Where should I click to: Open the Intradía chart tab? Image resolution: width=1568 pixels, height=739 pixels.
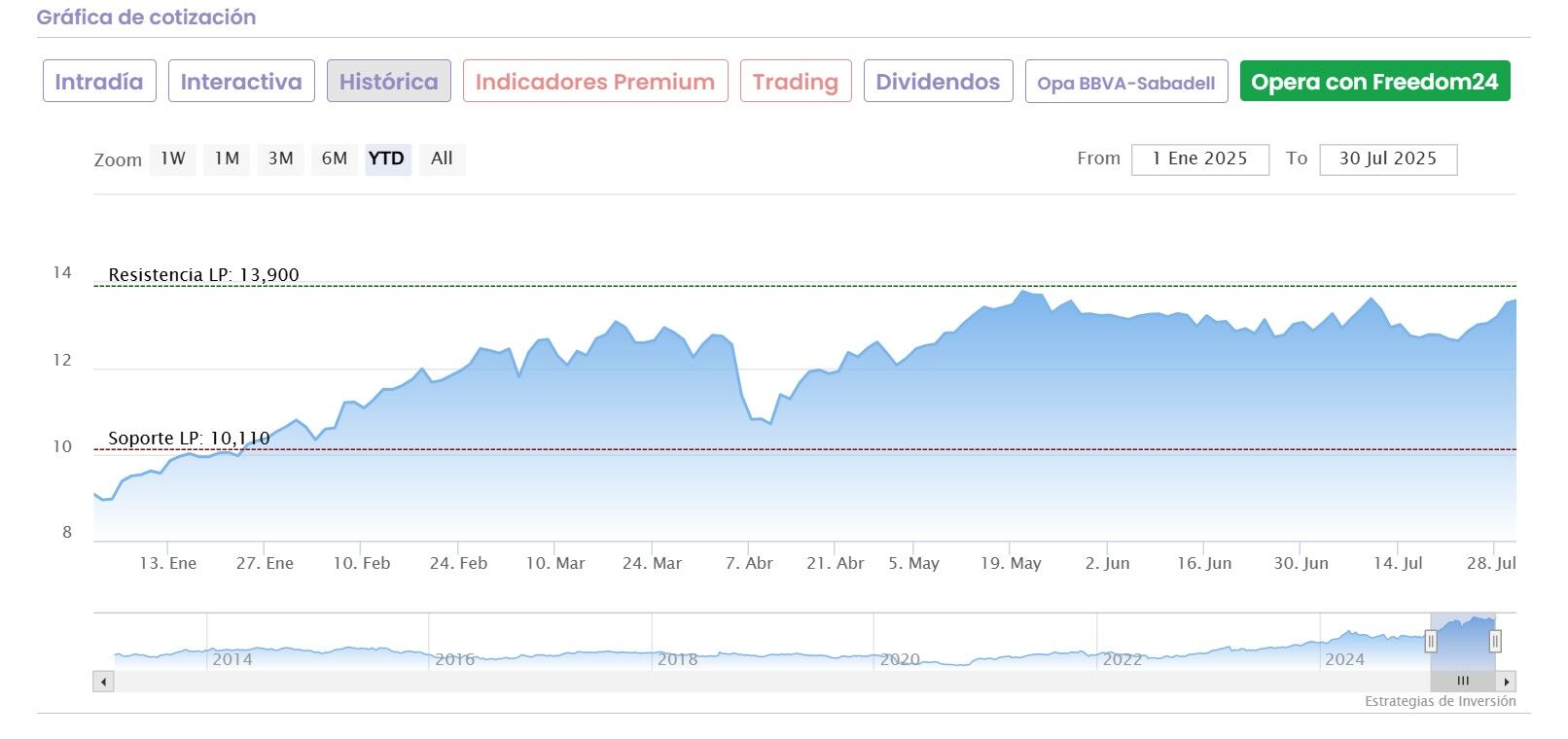coord(98,82)
